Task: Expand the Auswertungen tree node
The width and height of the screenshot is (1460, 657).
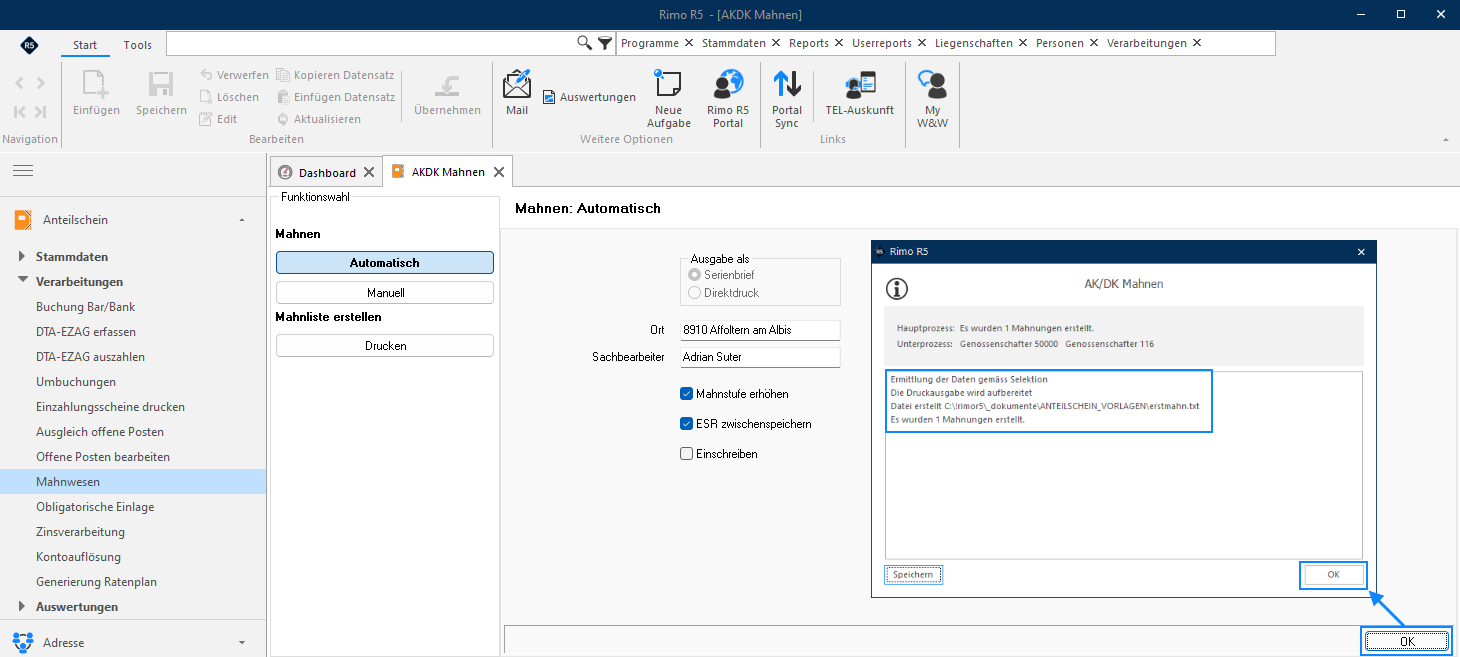Action: 22,607
